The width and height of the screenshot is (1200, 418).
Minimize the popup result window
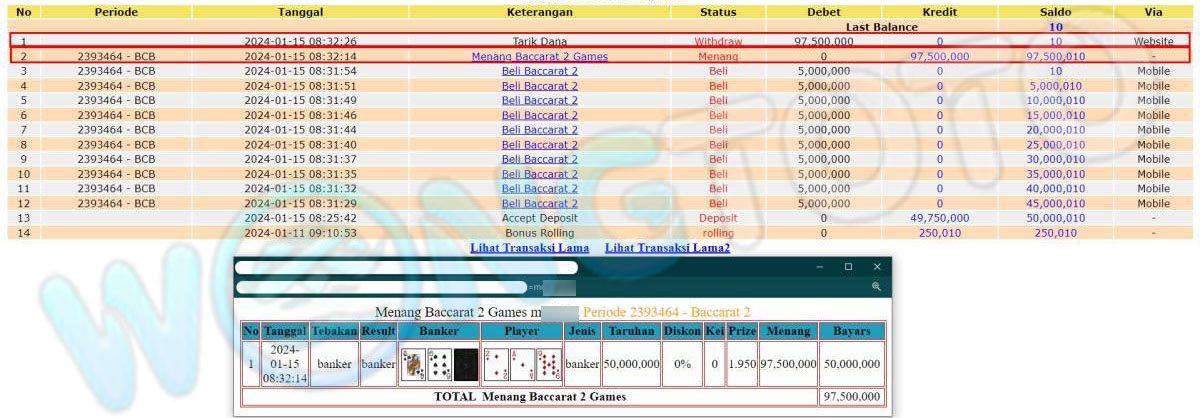point(820,267)
